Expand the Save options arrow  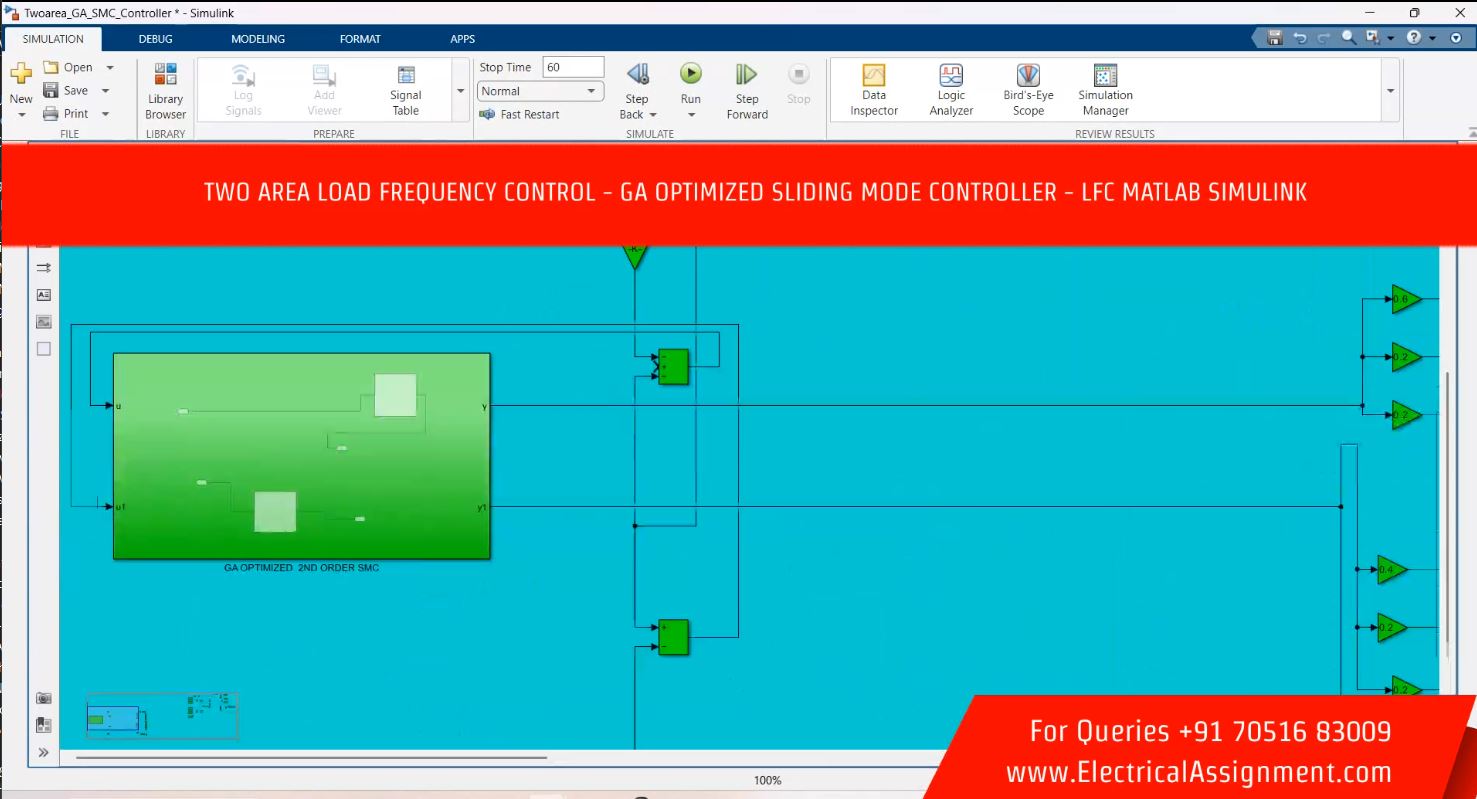tap(106, 91)
